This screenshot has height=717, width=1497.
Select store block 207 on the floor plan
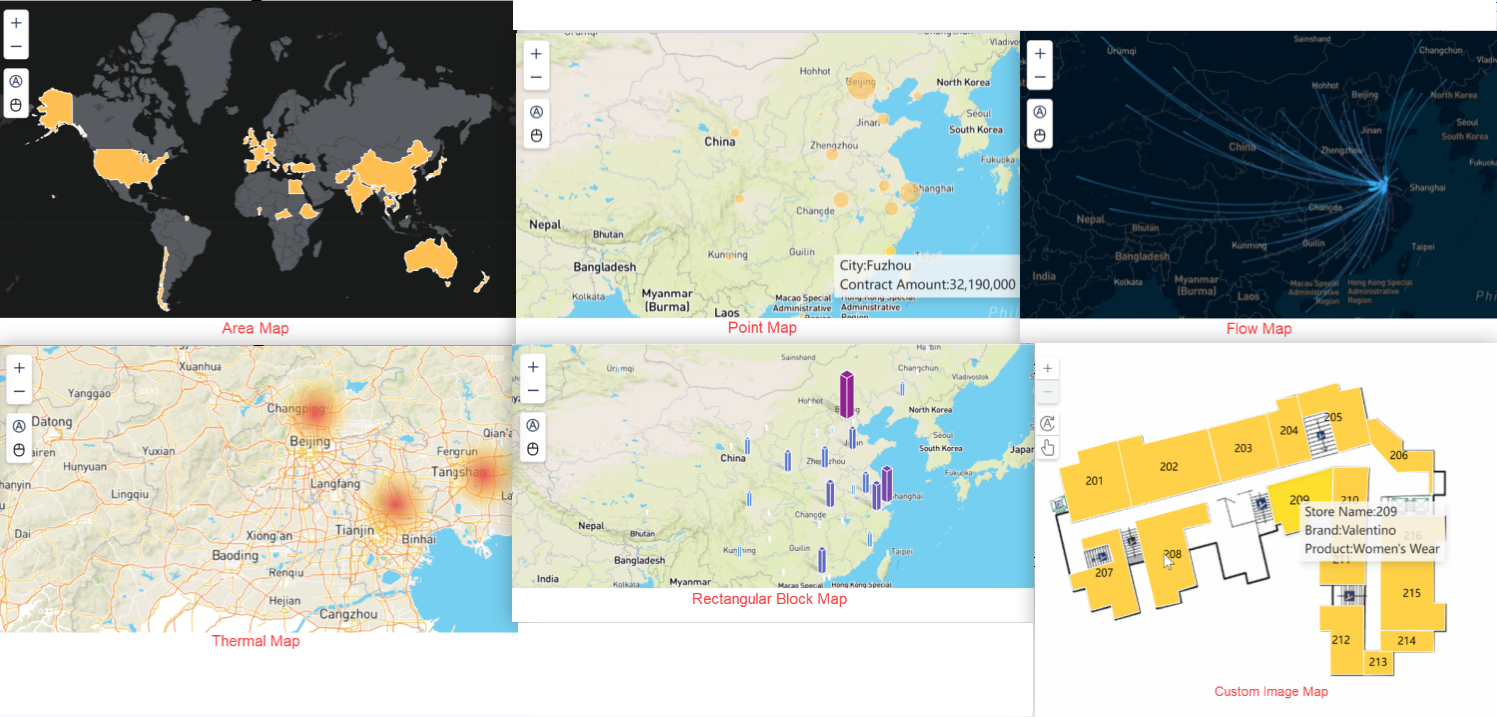pyautogui.click(x=1104, y=573)
